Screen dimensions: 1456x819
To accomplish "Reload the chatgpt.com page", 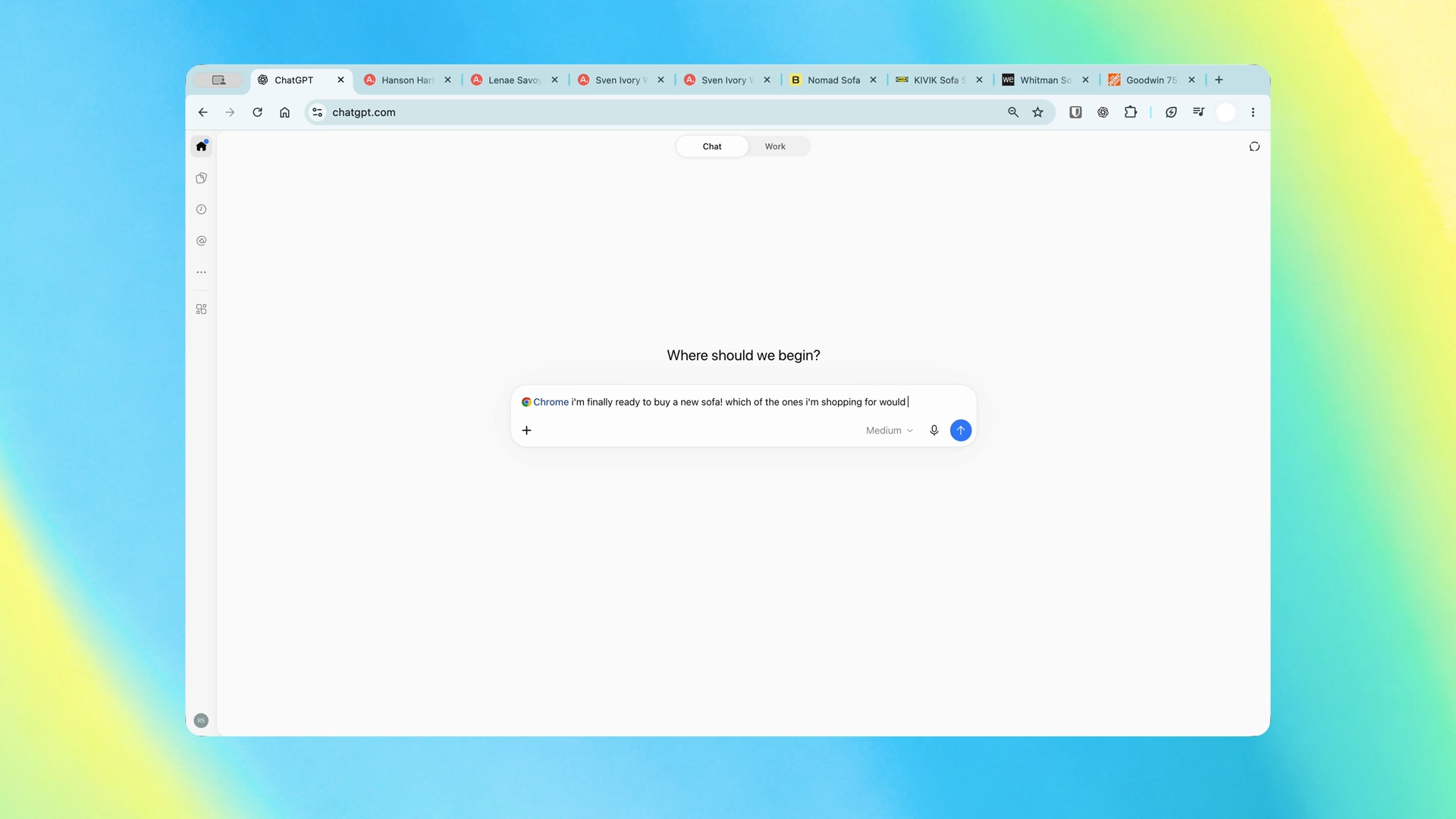I will pyautogui.click(x=257, y=112).
